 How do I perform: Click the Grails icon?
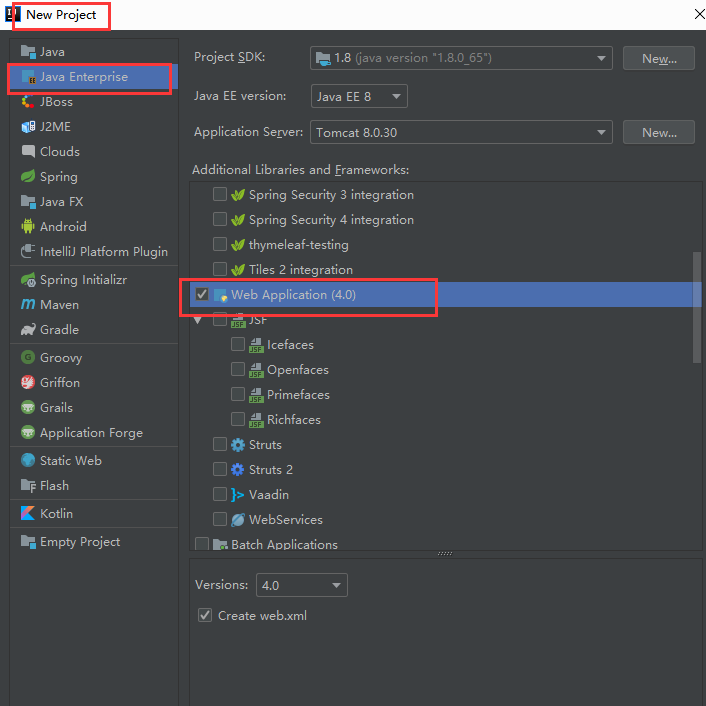coord(28,407)
